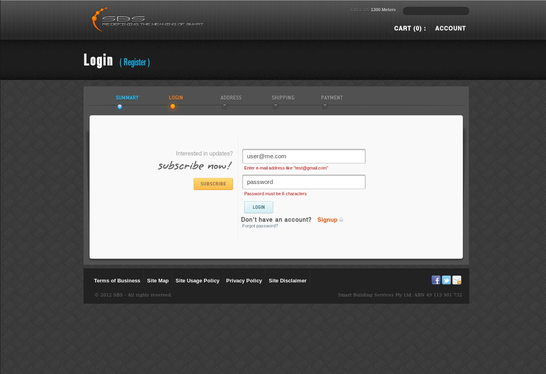
Task: Open the Facebook social icon
Action: tap(436, 280)
